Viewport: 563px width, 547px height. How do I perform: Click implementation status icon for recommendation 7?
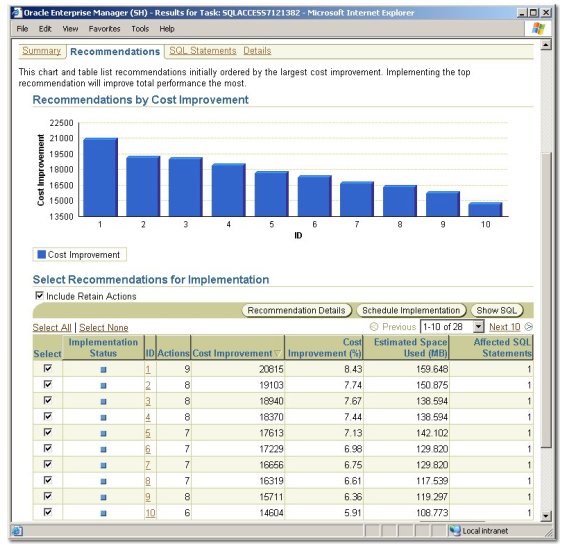pos(103,465)
